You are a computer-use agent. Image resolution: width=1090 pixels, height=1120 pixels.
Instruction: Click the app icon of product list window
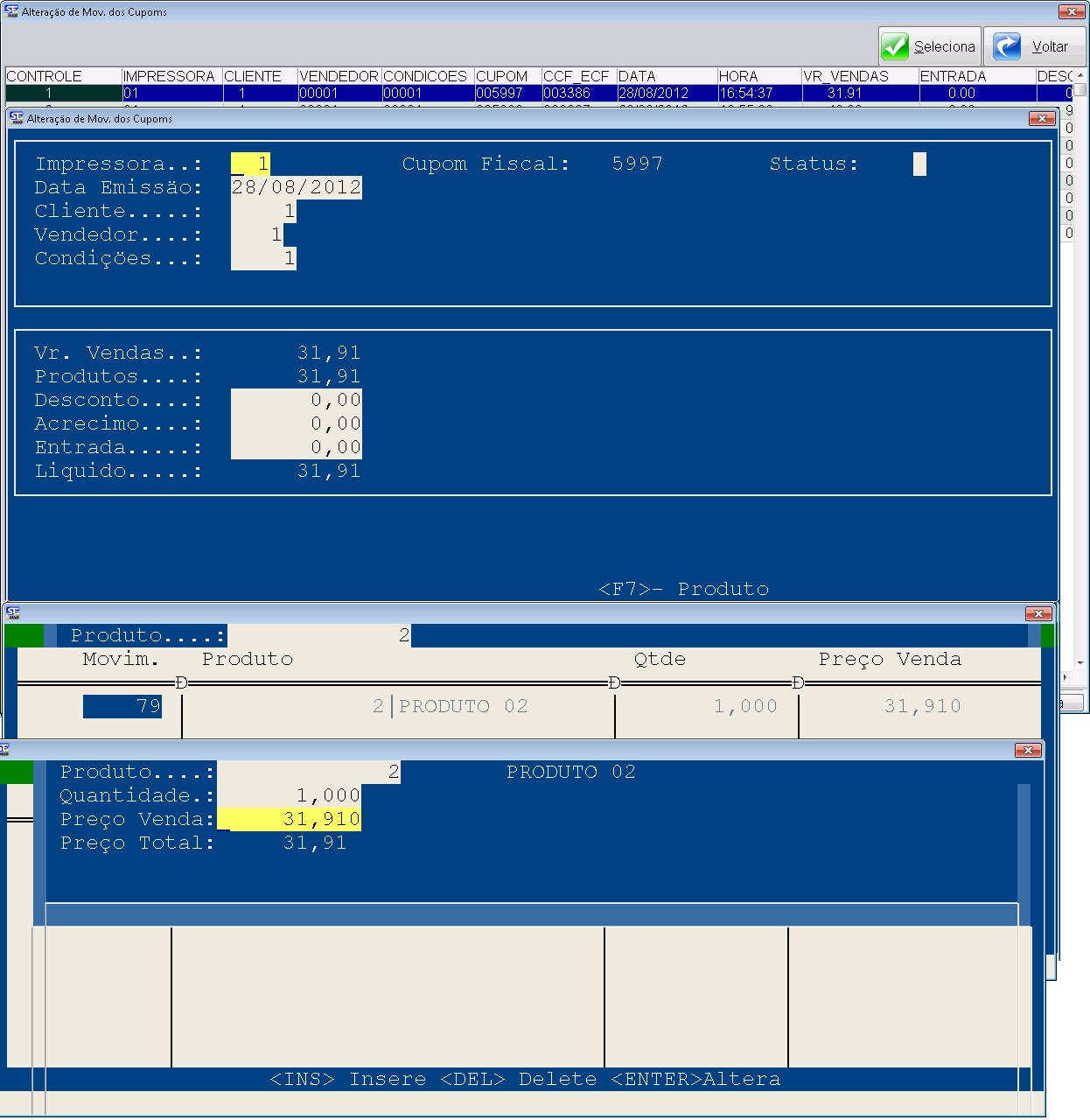tap(12, 613)
